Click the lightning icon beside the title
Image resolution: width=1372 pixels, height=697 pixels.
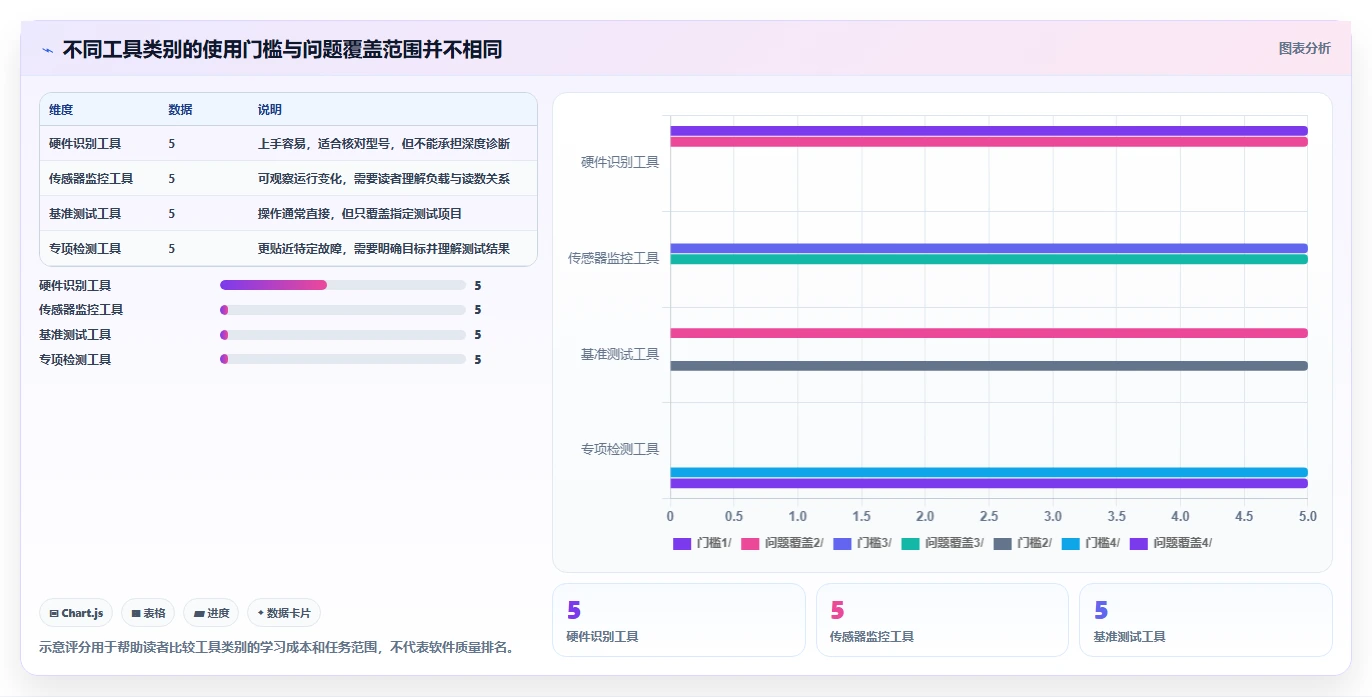point(47,50)
